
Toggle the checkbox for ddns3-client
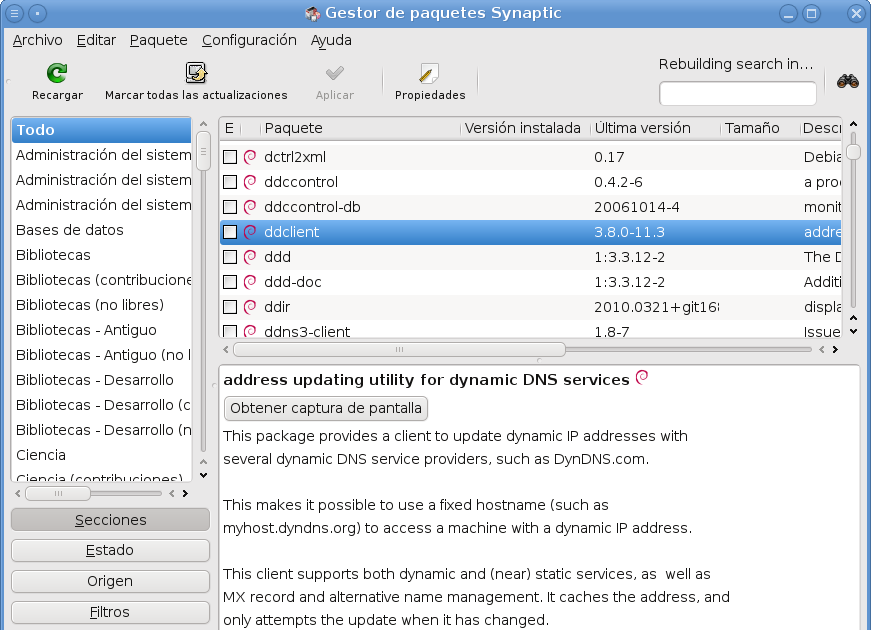tap(230, 331)
